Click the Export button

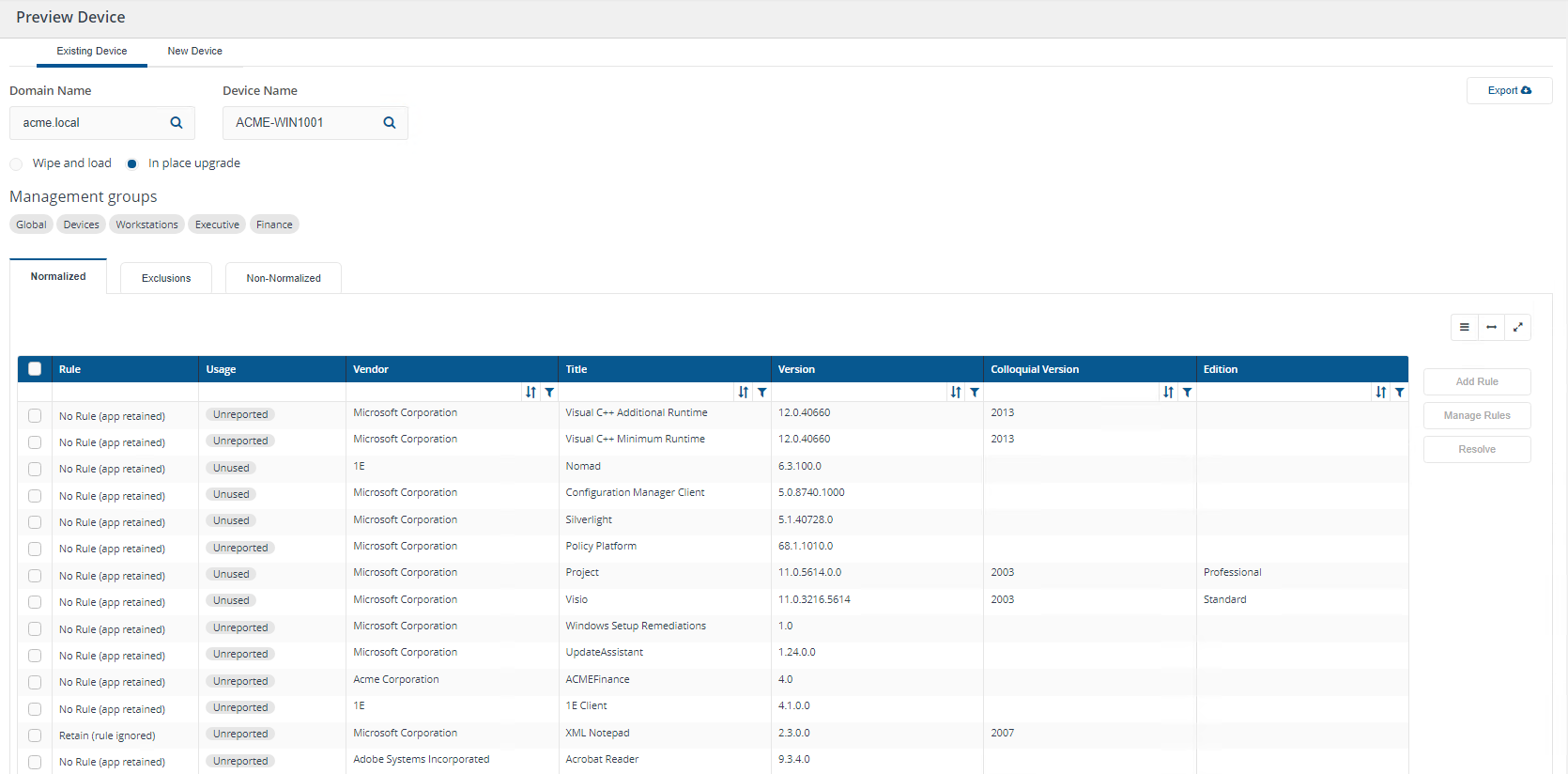[x=1509, y=91]
